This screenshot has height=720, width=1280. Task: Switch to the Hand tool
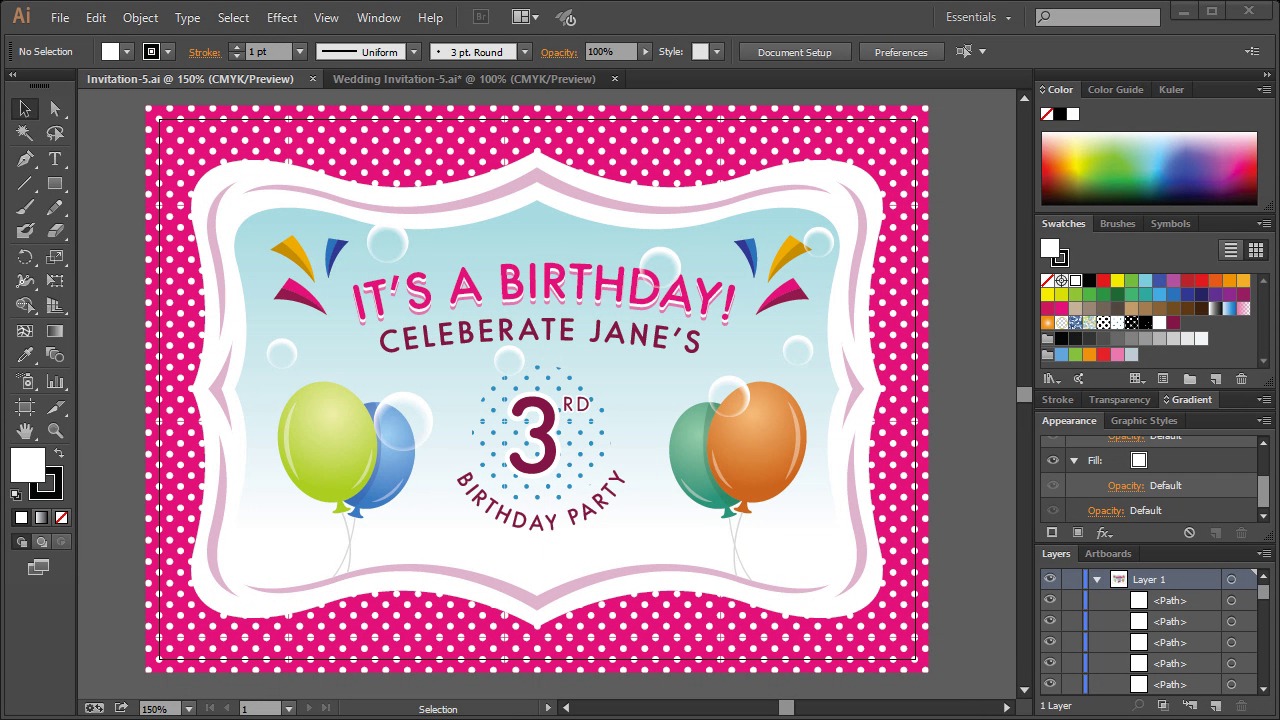tap(25, 431)
